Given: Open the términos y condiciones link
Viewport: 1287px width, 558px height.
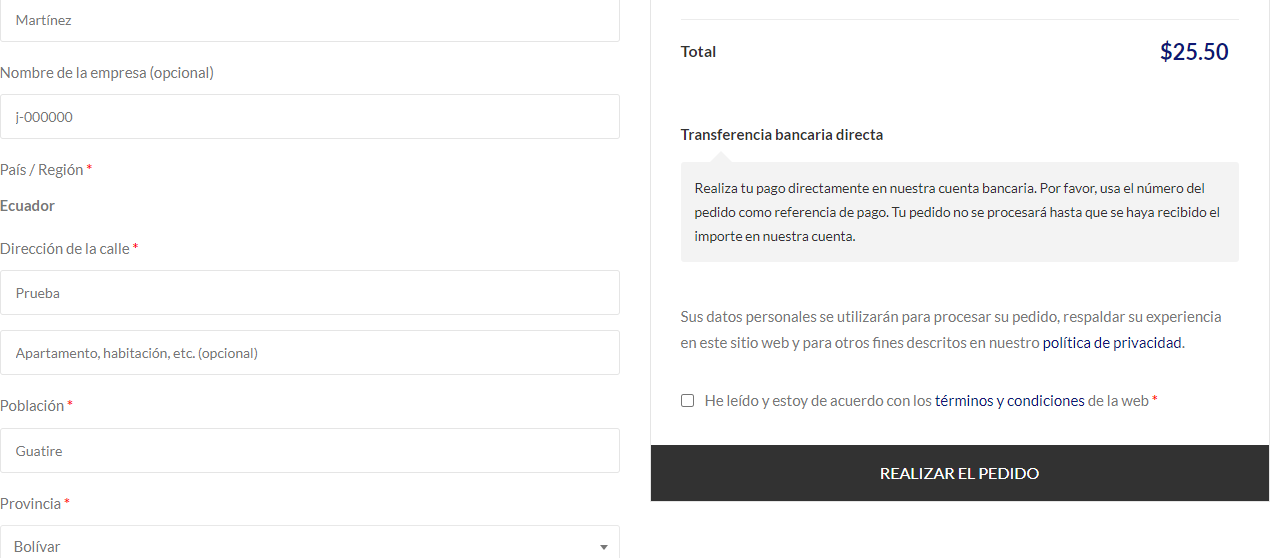Looking at the screenshot, I should pos(1009,401).
